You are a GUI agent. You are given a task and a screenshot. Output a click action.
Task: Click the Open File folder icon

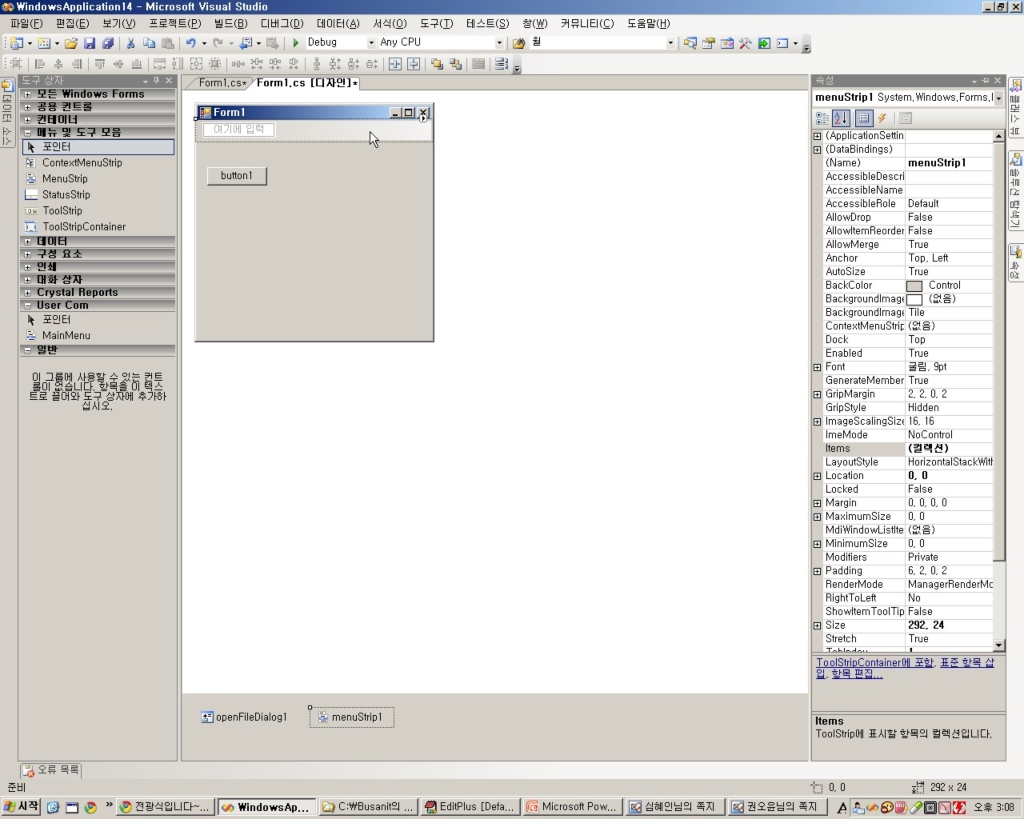coord(71,43)
